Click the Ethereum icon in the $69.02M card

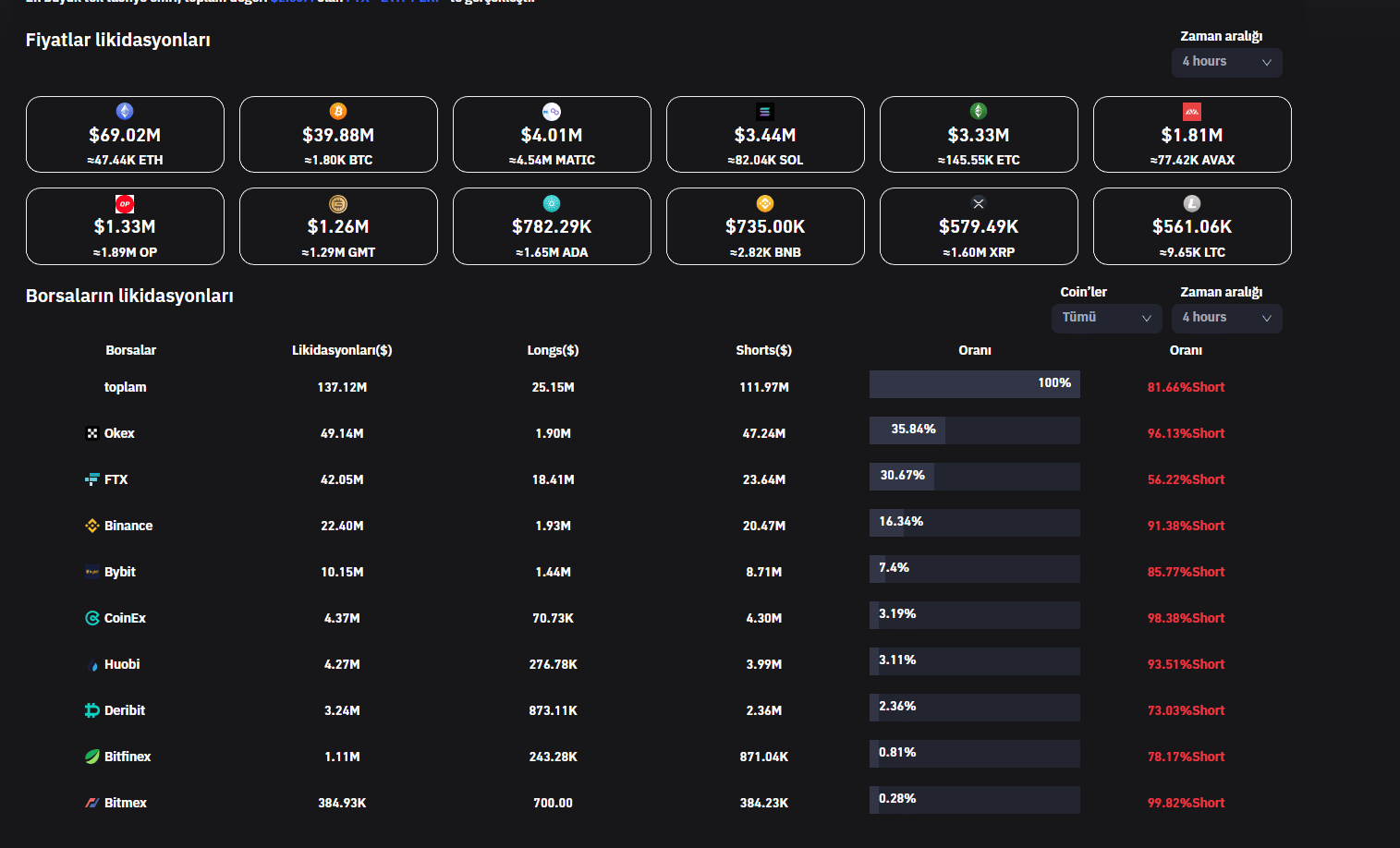coord(125,111)
